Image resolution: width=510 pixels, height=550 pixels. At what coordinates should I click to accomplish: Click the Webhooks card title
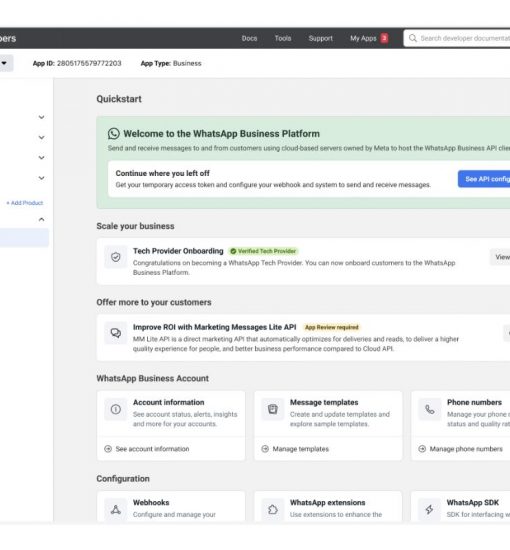[151, 503]
